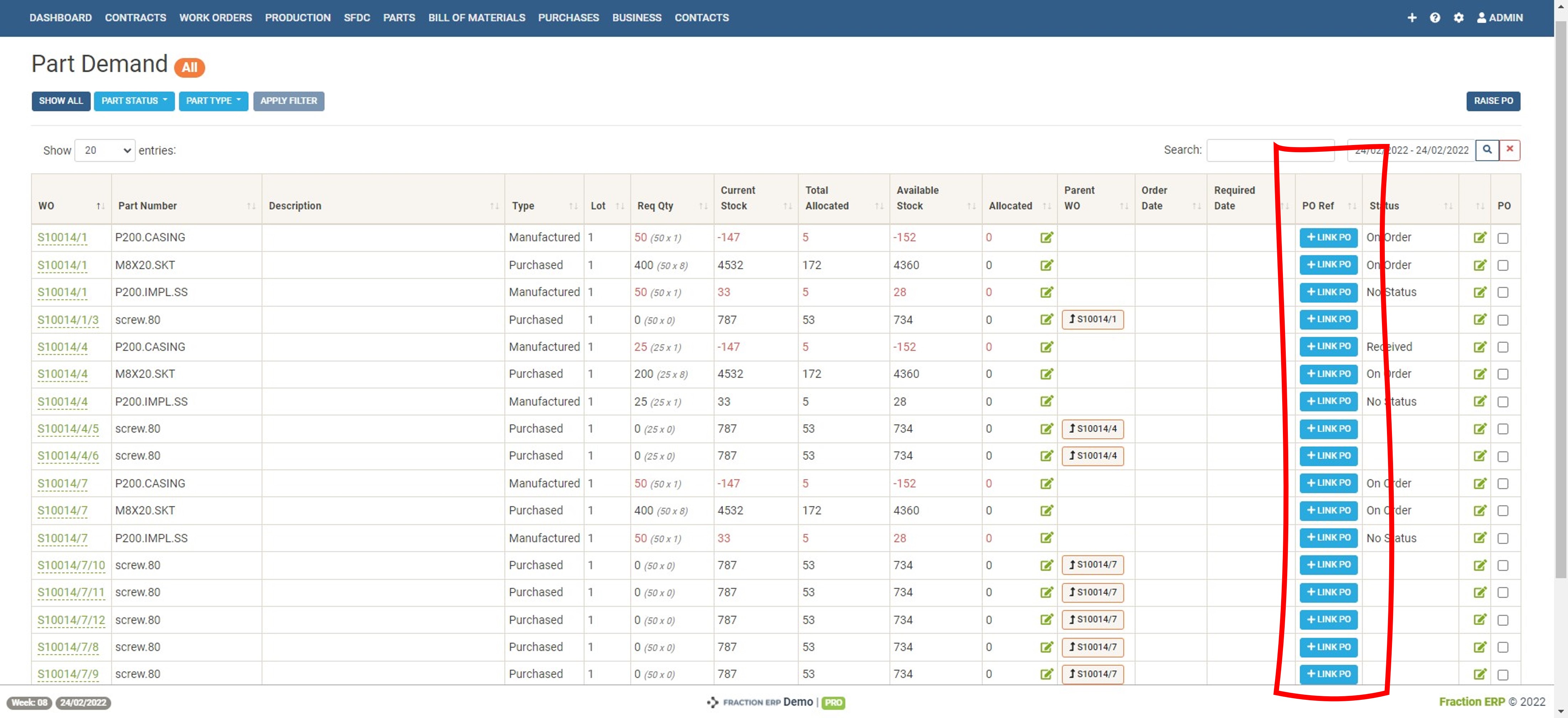Edit allocated quantity for first P200.CASING row
The width and height of the screenshot is (1568, 718).
tap(1046, 237)
